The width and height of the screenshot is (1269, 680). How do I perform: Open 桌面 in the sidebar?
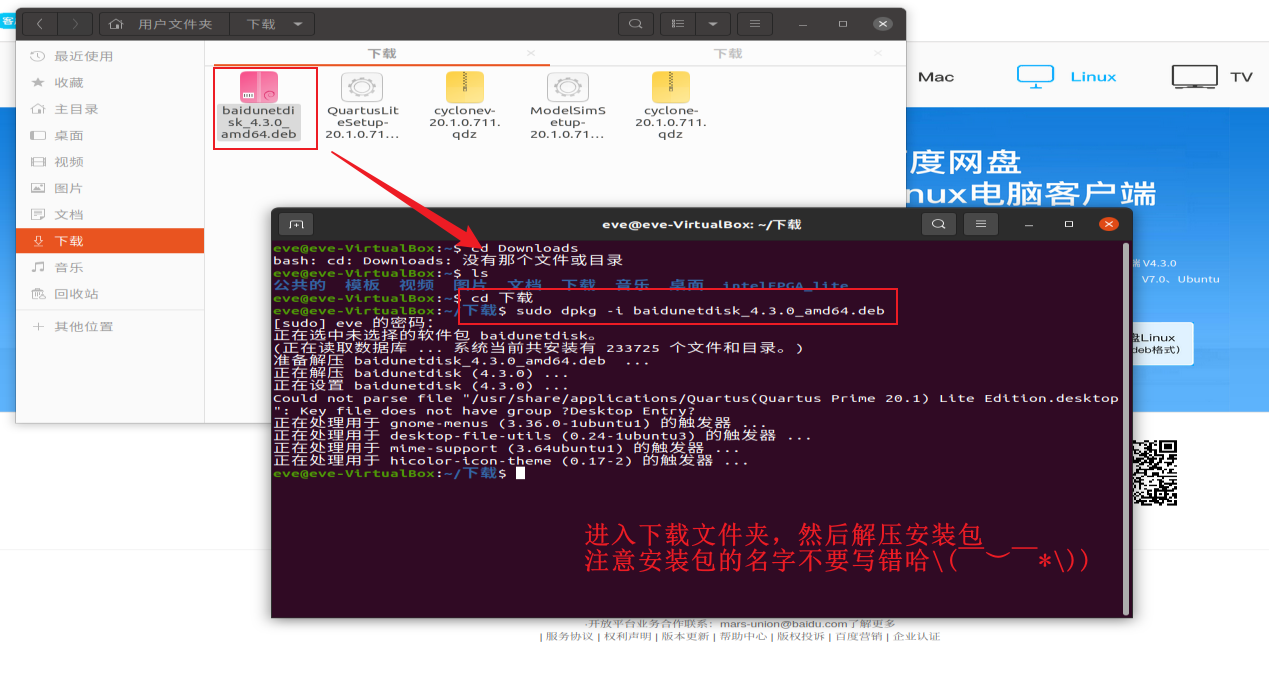pos(110,135)
